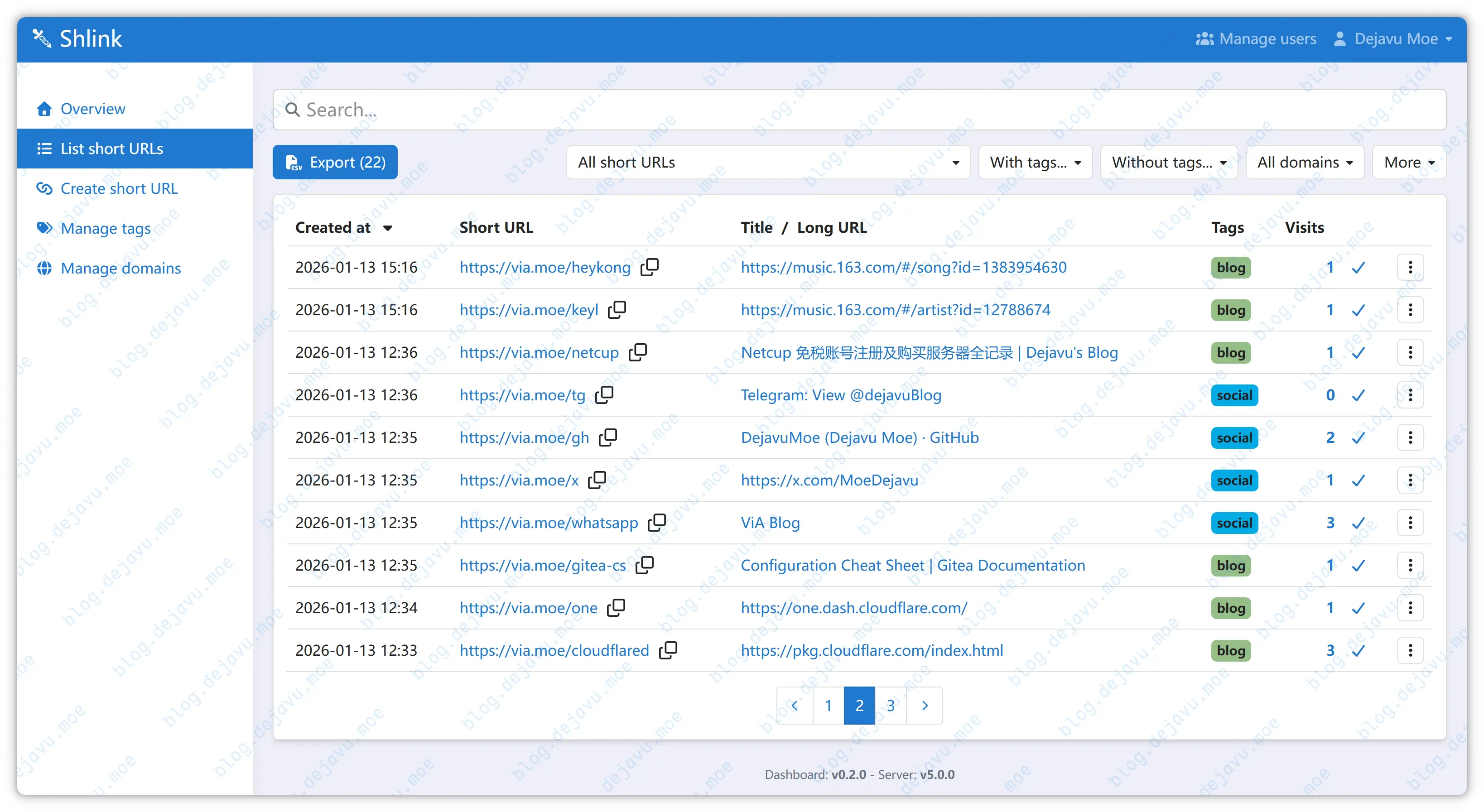Click the Shlink logo icon
The image size is (1484, 812).
[42, 38]
